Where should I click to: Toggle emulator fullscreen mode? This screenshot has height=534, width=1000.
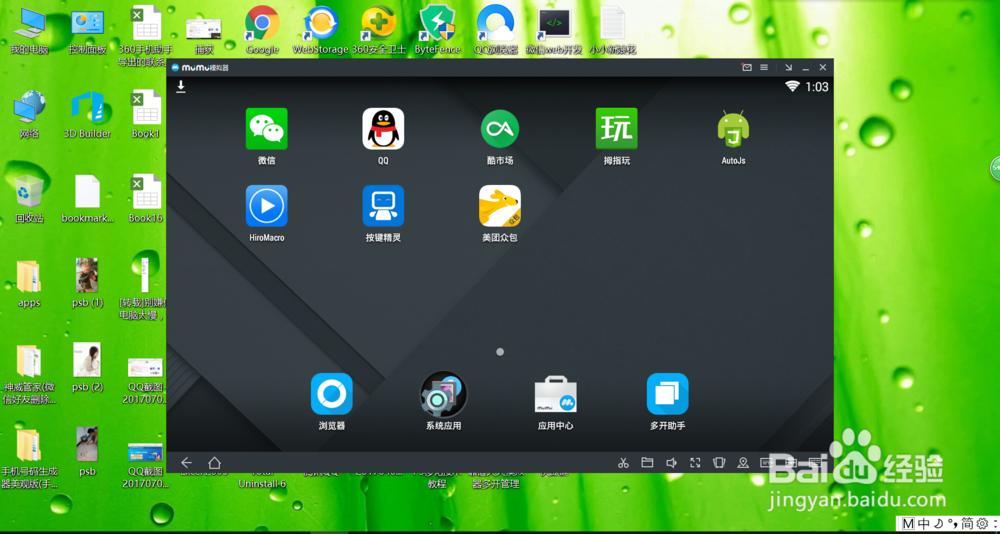pos(696,463)
